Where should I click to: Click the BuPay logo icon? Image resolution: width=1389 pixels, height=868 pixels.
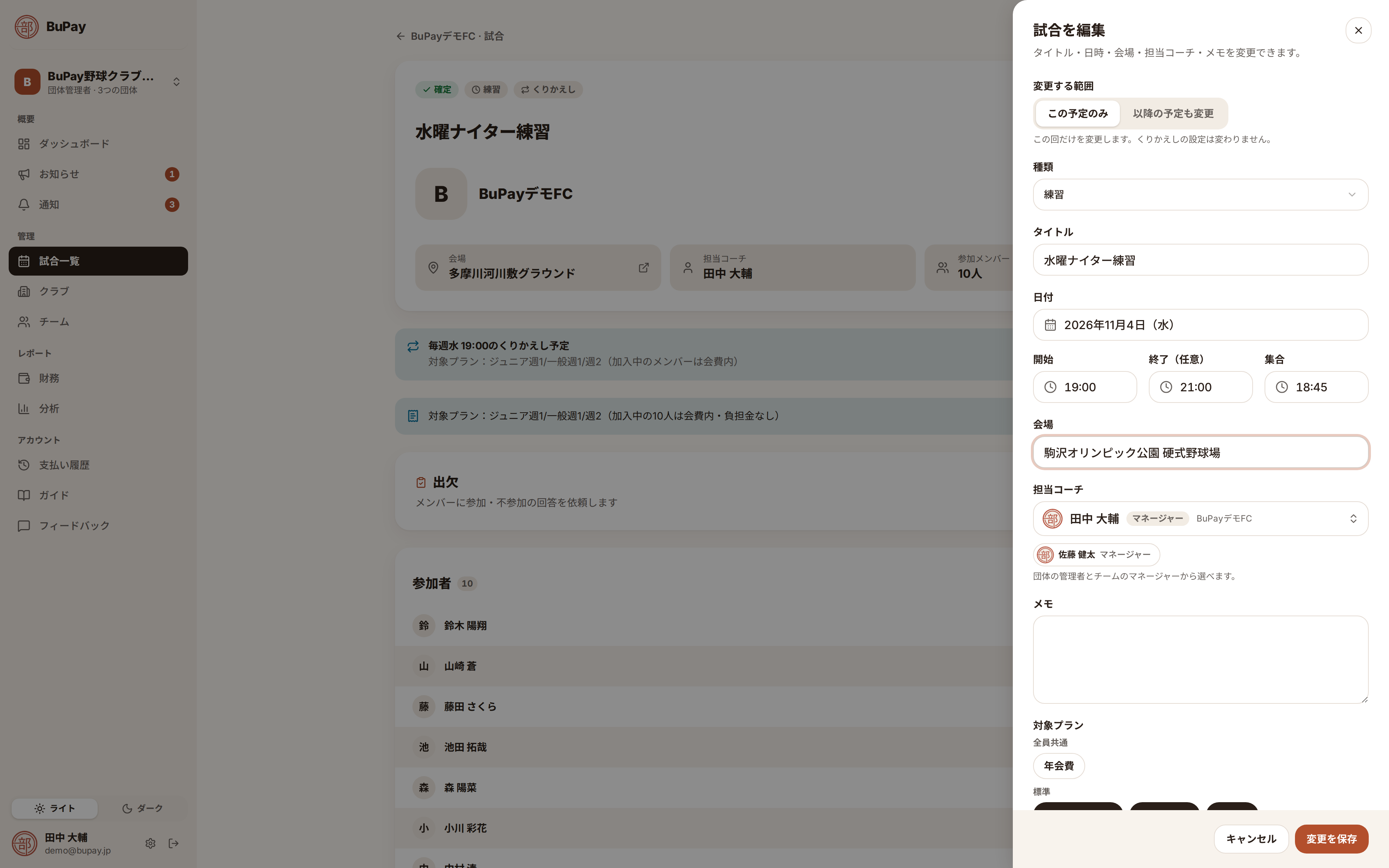[26, 27]
